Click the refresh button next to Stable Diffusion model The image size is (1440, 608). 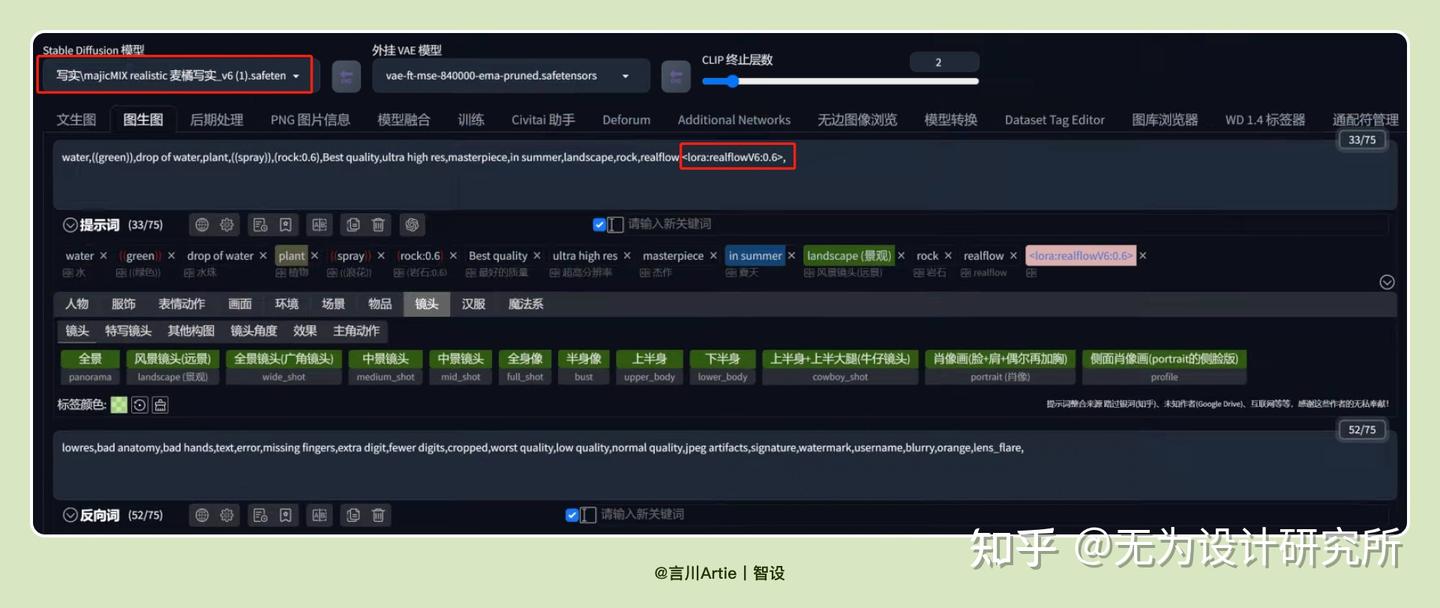tap(346, 76)
